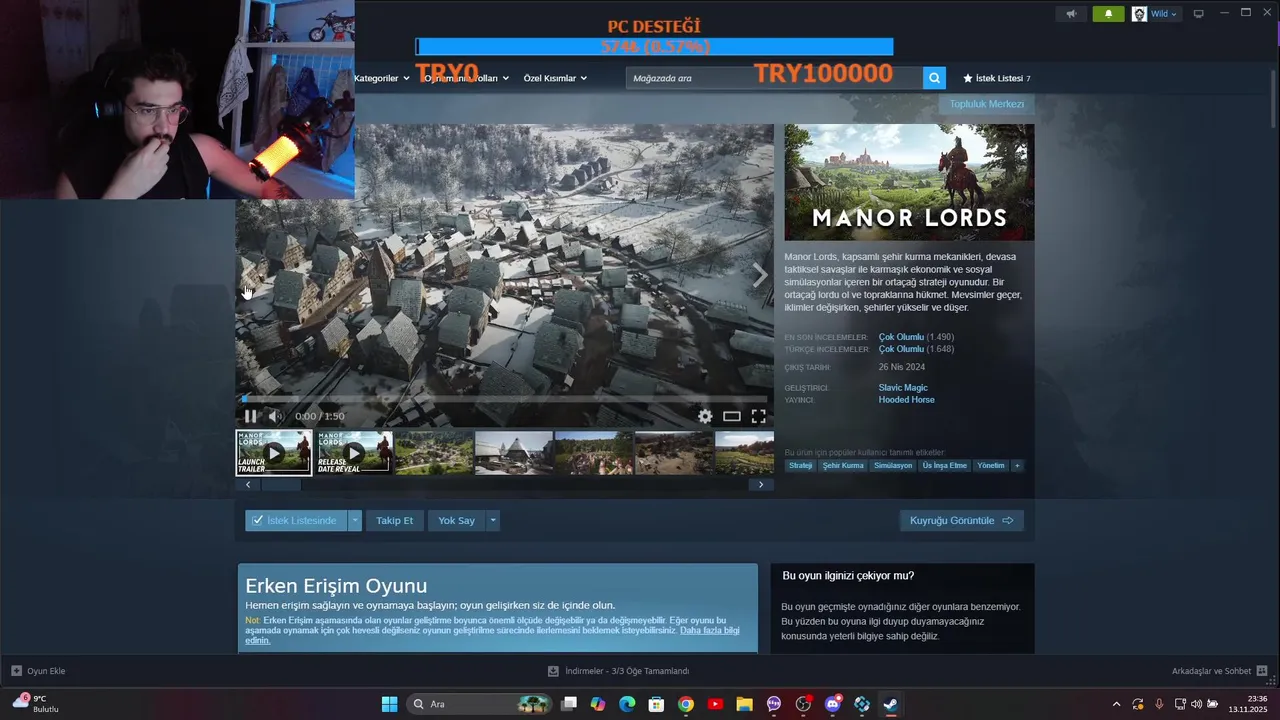Click the Manor Lords header image
This screenshot has height=720, width=1280.
click(x=909, y=182)
